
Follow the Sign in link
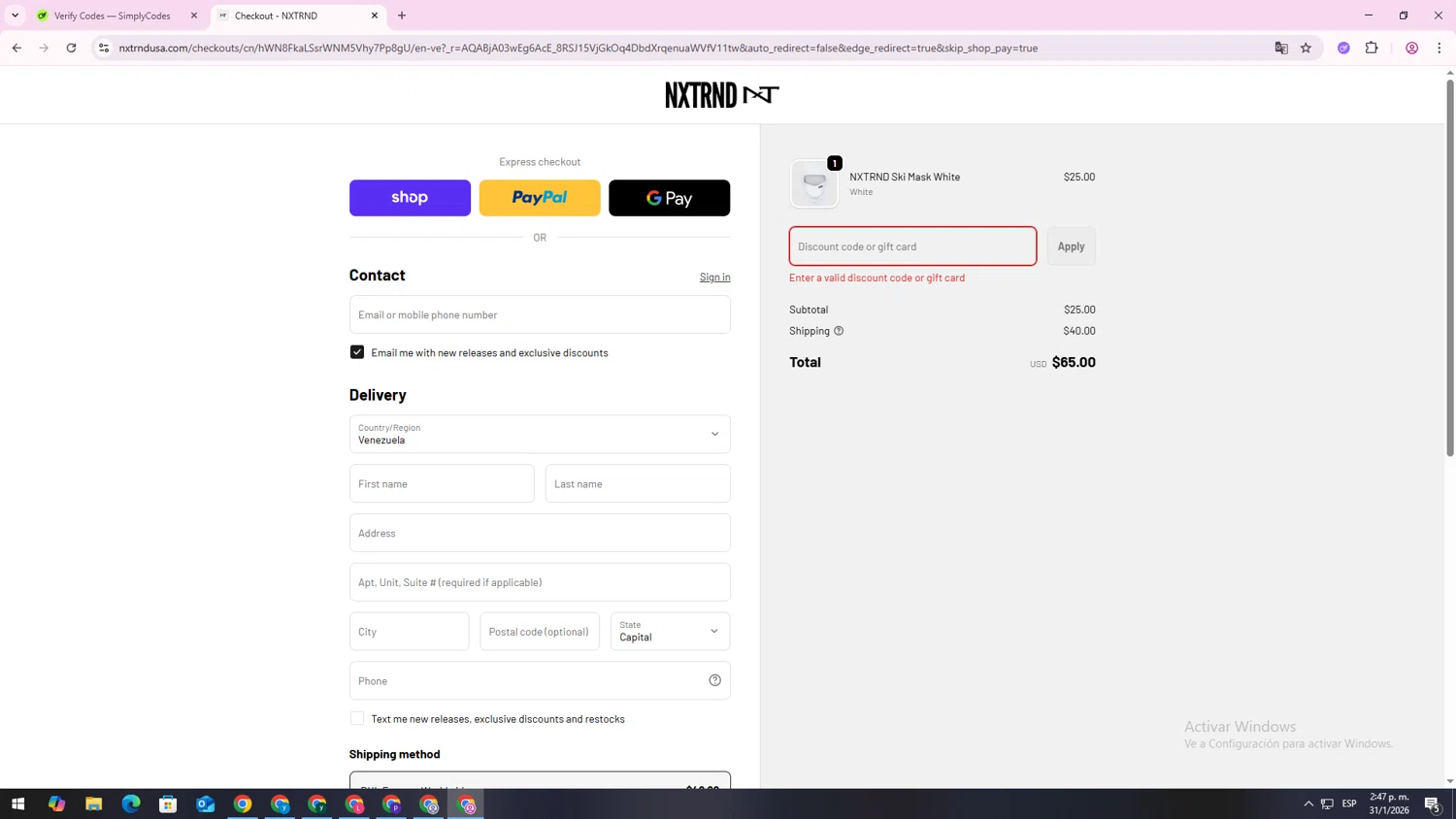(714, 278)
